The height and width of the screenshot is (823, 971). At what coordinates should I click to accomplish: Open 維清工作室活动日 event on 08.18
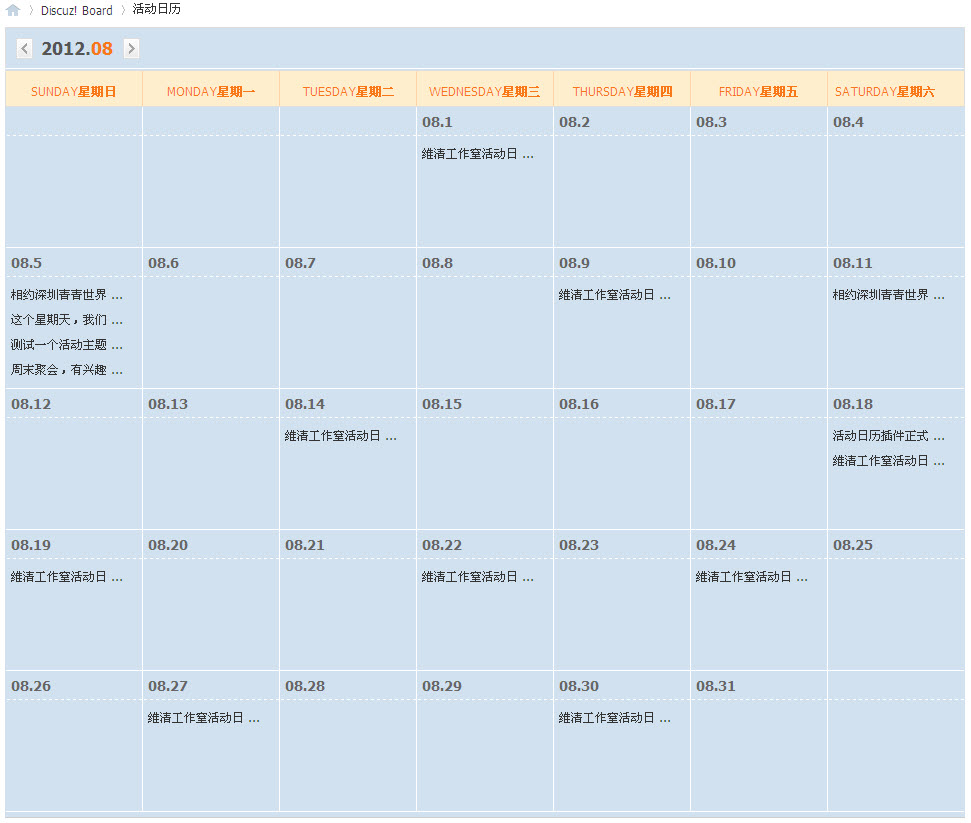889,461
